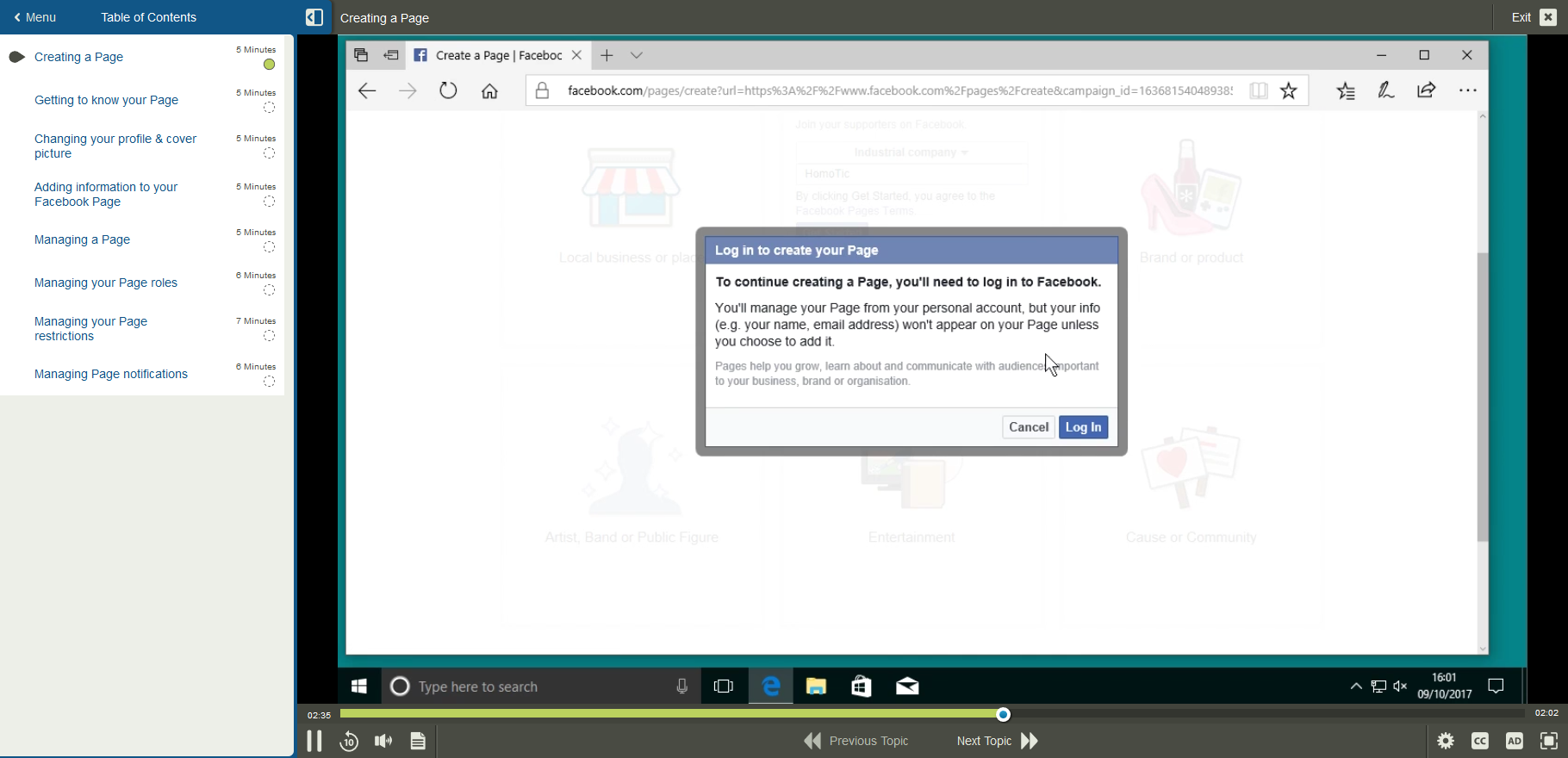Click the video progress slider handle
The width and height of the screenshot is (1568, 758).
coord(1003,714)
